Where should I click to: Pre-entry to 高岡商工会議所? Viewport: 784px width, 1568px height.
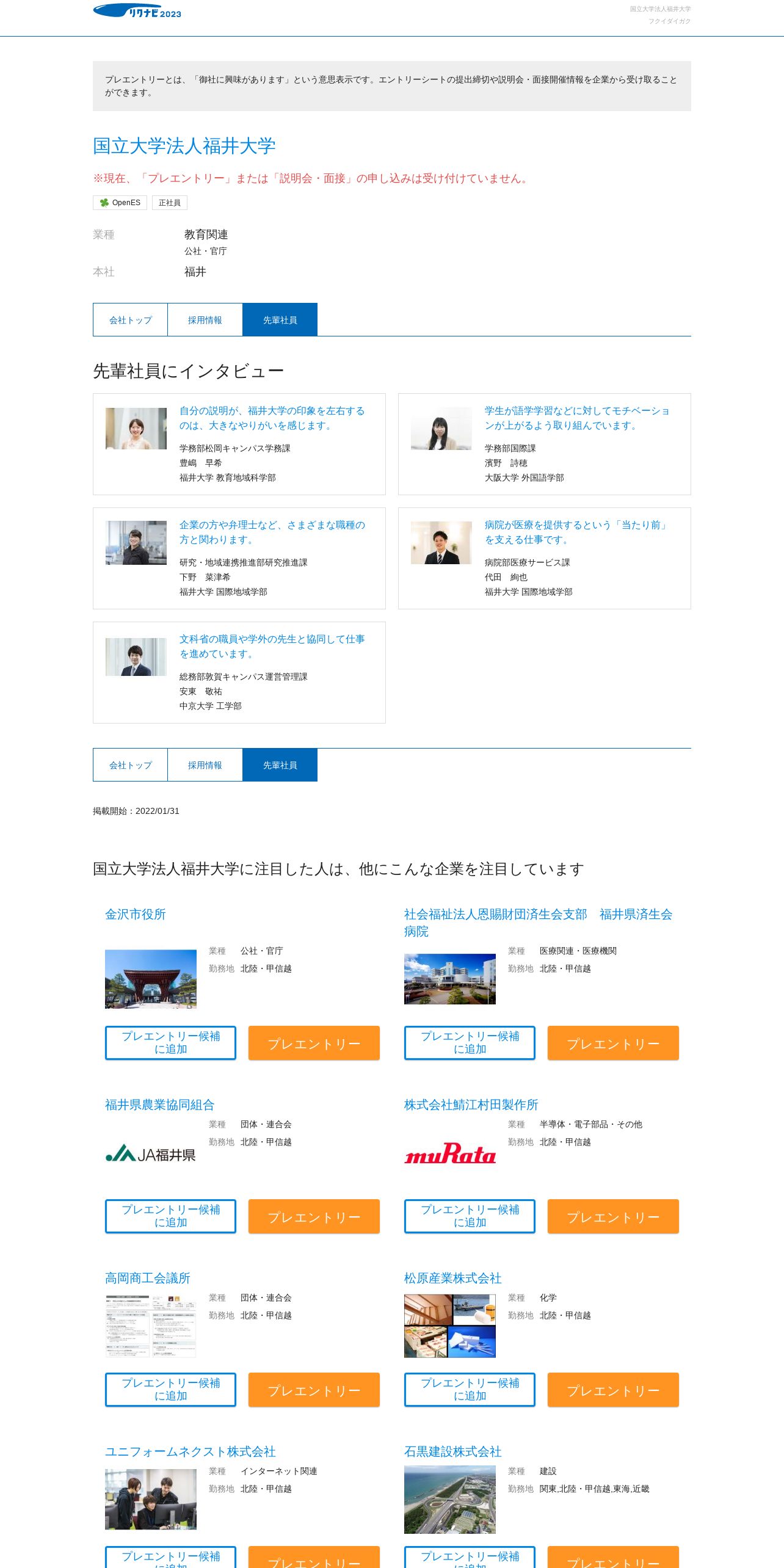[314, 1390]
